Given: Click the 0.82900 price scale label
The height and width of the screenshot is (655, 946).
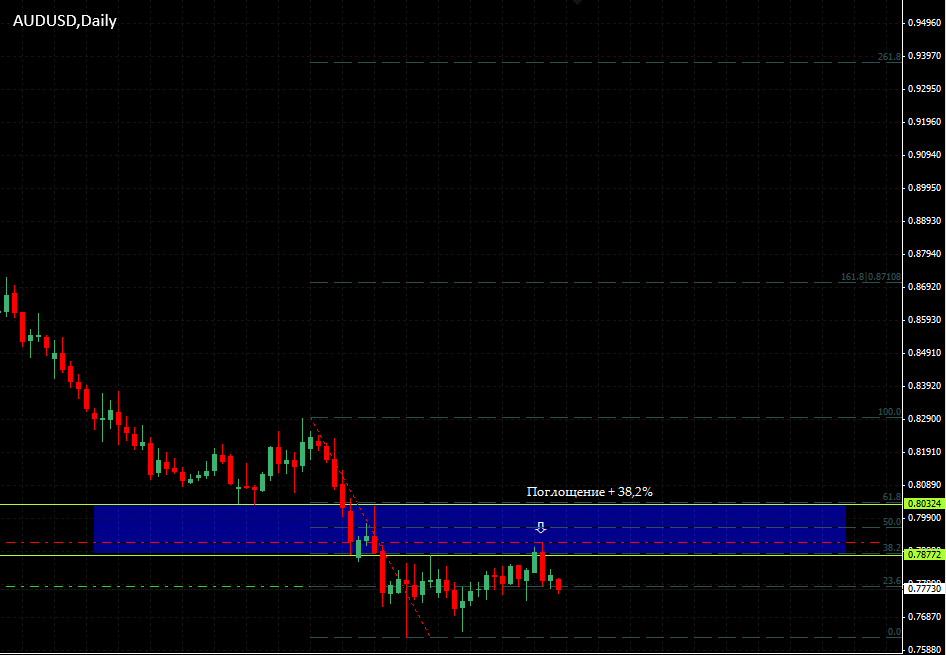Looking at the screenshot, I should click(x=924, y=419).
